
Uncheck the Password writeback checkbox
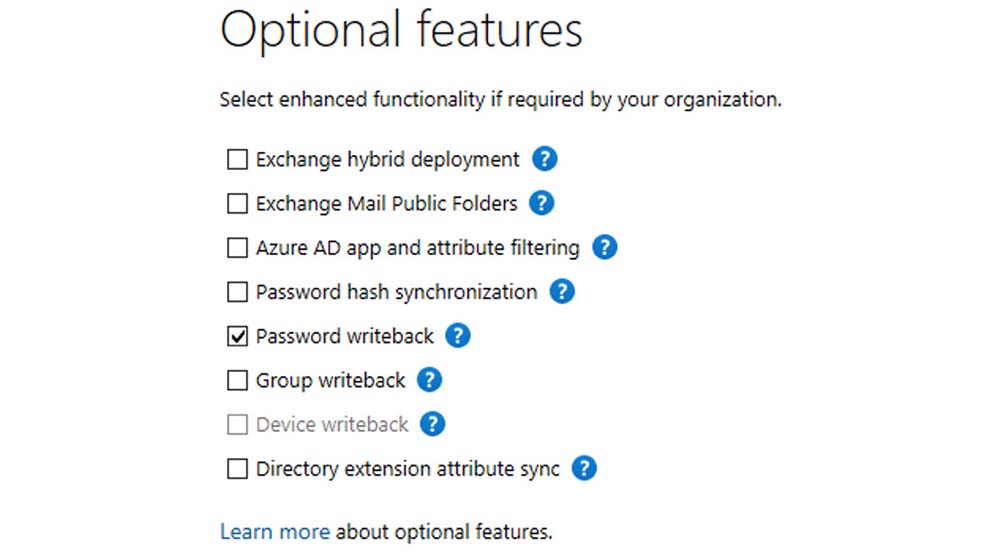point(237,337)
